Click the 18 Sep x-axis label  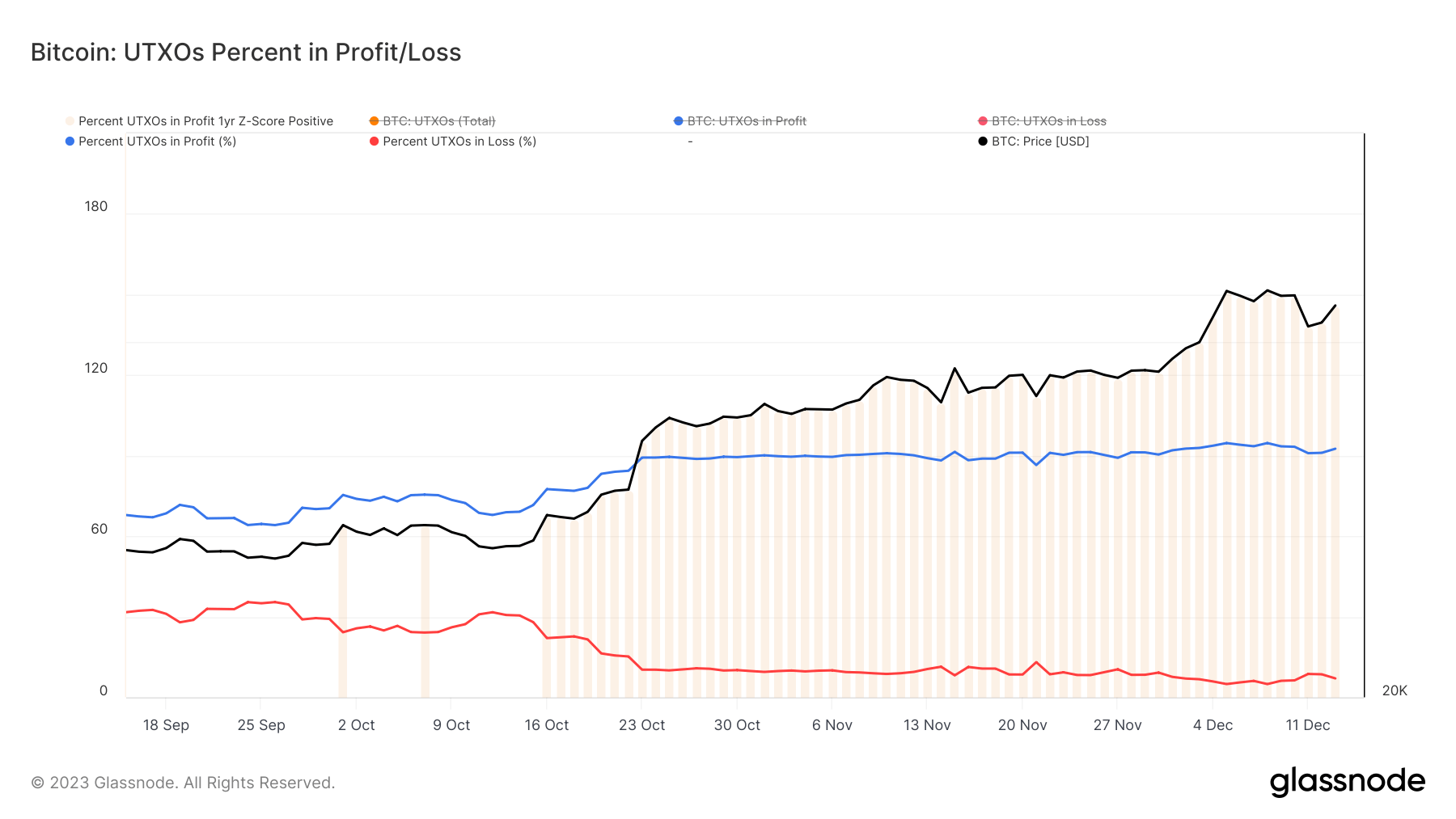point(166,725)
